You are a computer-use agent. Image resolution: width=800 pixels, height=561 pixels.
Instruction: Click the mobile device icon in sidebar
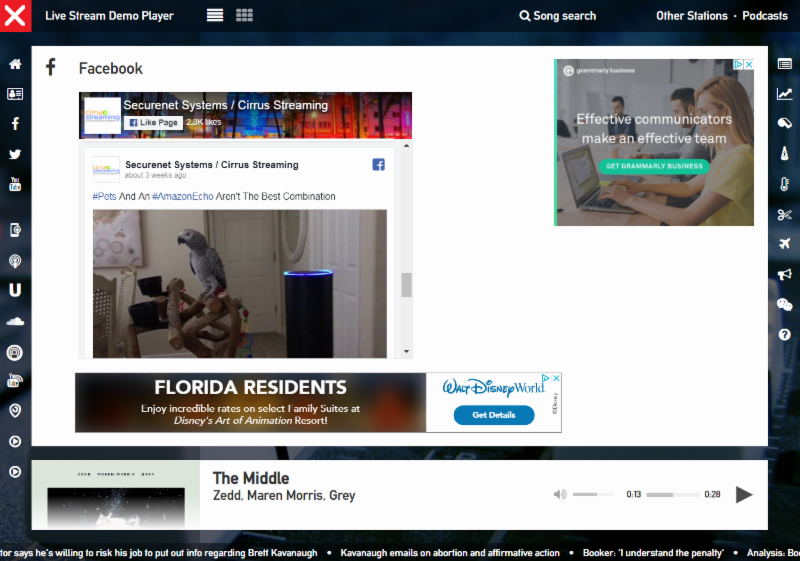pos(15,230)
